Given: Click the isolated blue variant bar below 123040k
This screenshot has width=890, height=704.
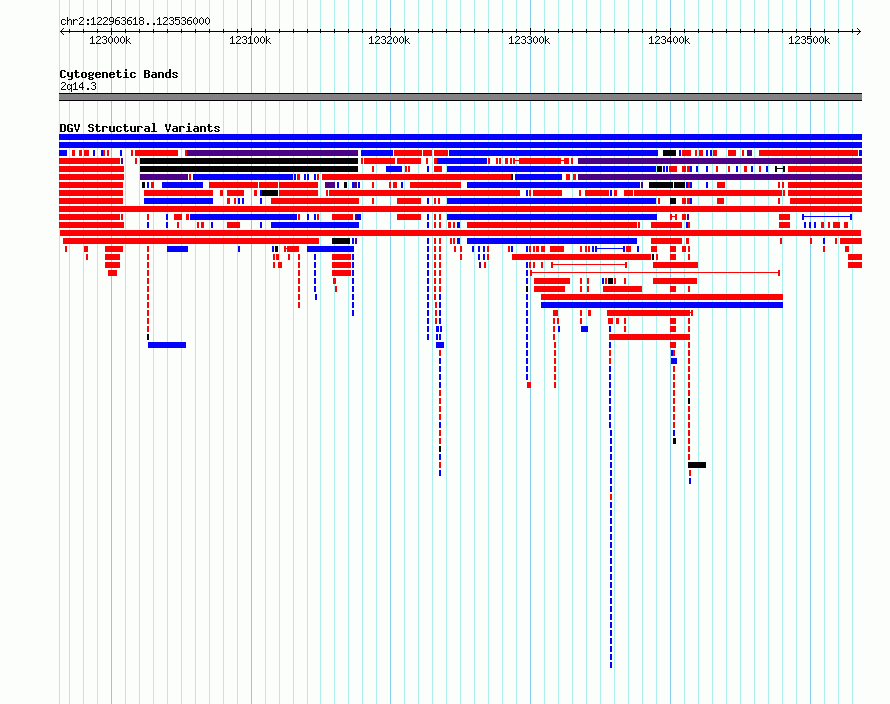Looking at the screenshot, I should [x=167, y=345].
